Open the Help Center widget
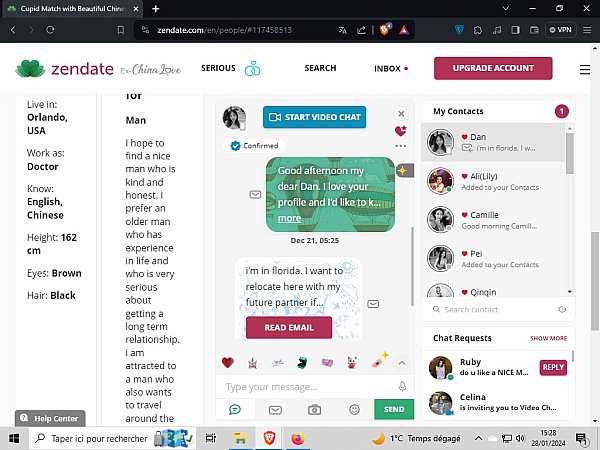600x450 pixels. [x=50, y=419]
